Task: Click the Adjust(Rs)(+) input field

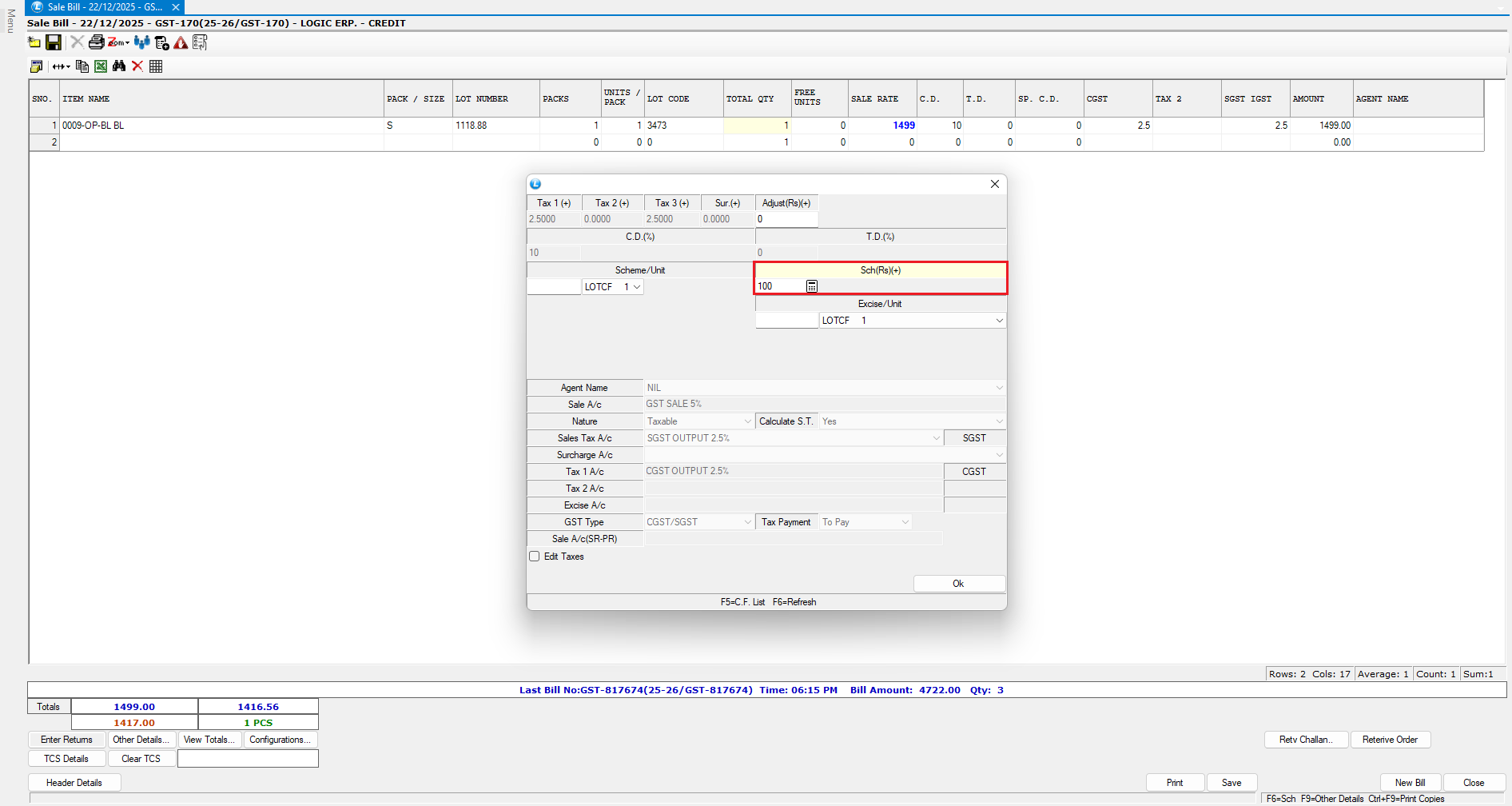Action: [x=786, y=219]
